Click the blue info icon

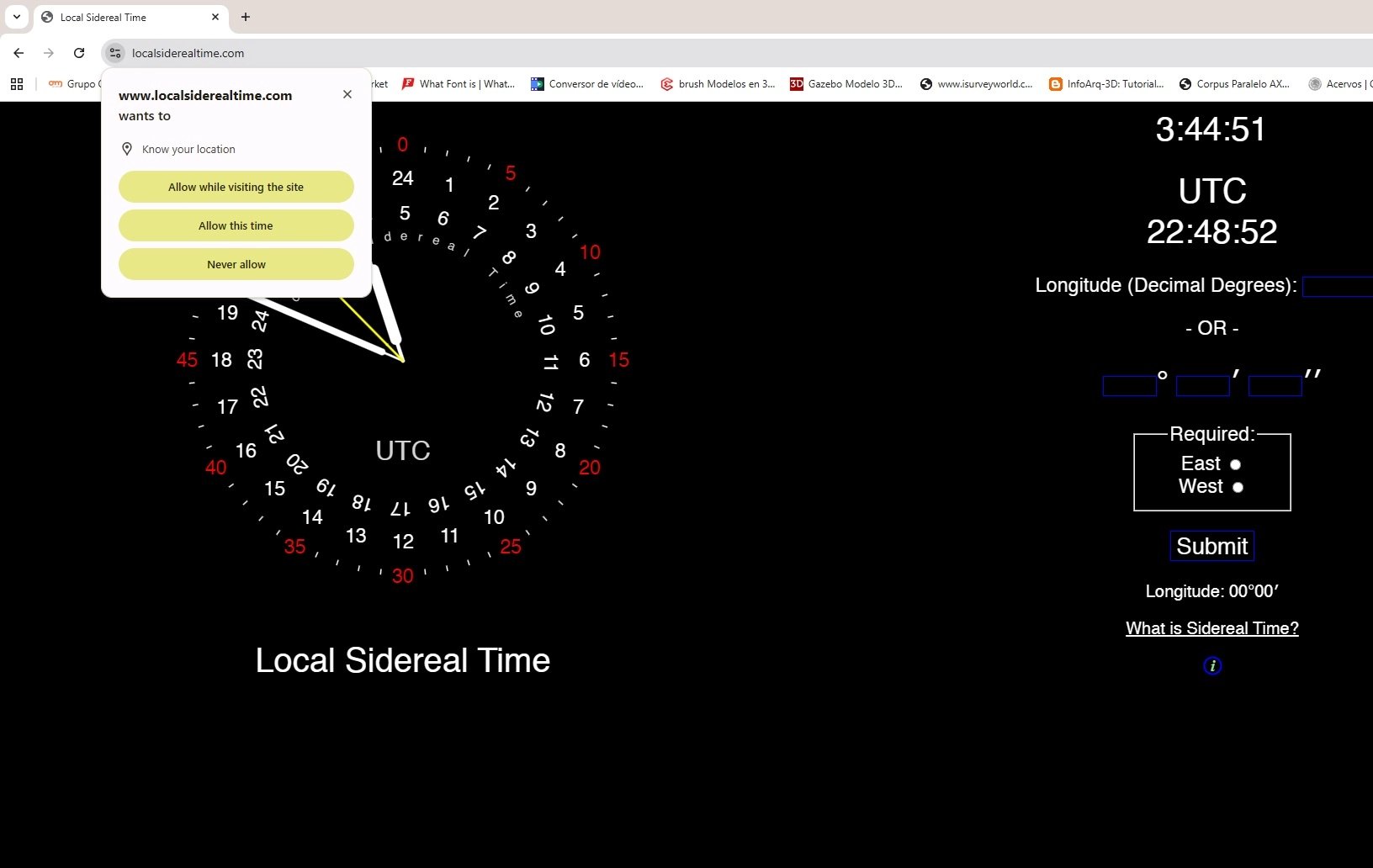(x=1212, y=665)
